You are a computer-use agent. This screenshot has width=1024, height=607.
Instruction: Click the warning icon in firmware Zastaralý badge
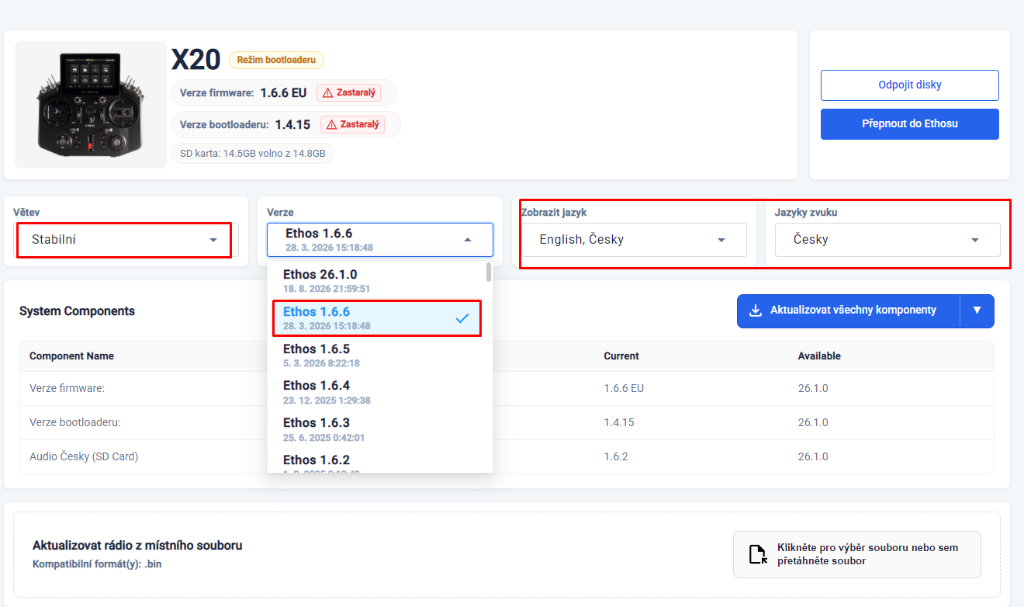[x=328, y=93]
